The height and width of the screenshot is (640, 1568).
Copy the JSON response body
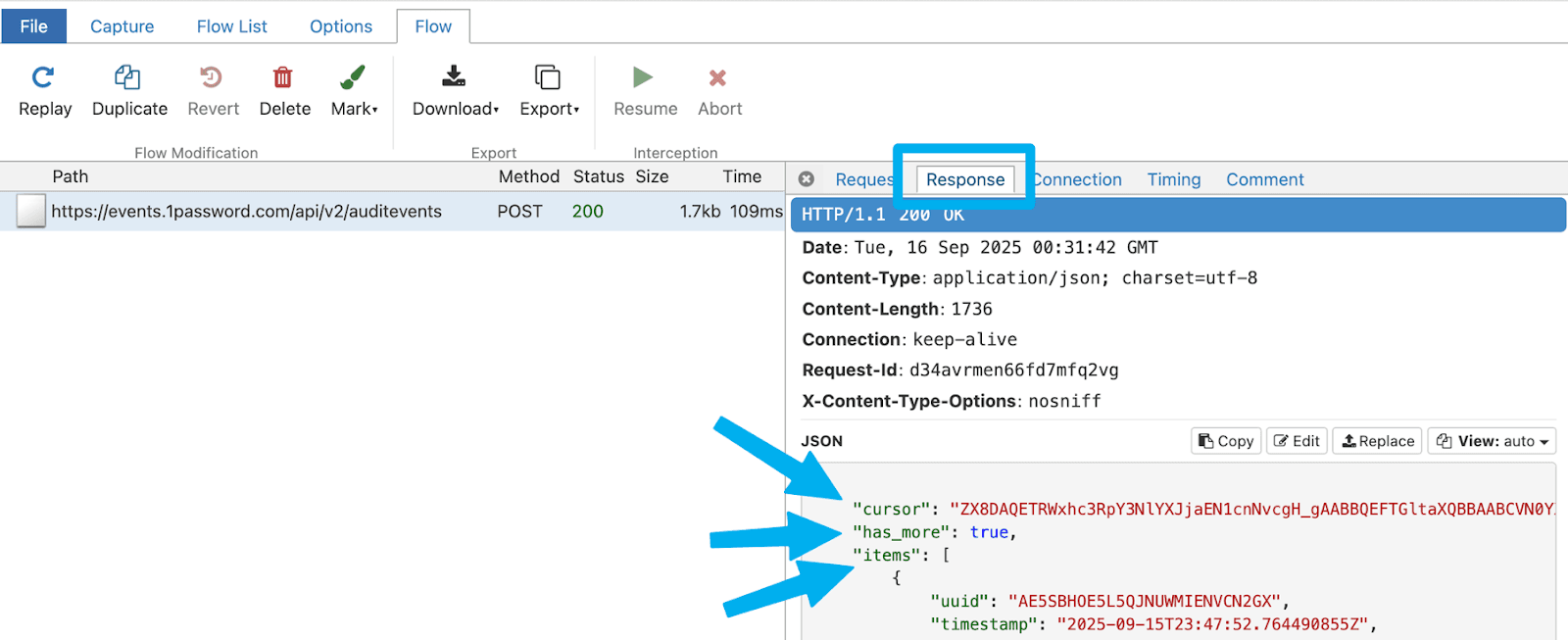coord(1226,441)
